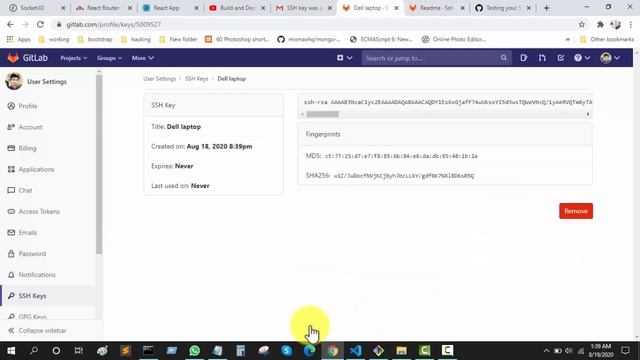Open Applications in the settings sidebar
The width and height of the screenshot is (640, 360).
pyautogui.click(x=36, y=169)
